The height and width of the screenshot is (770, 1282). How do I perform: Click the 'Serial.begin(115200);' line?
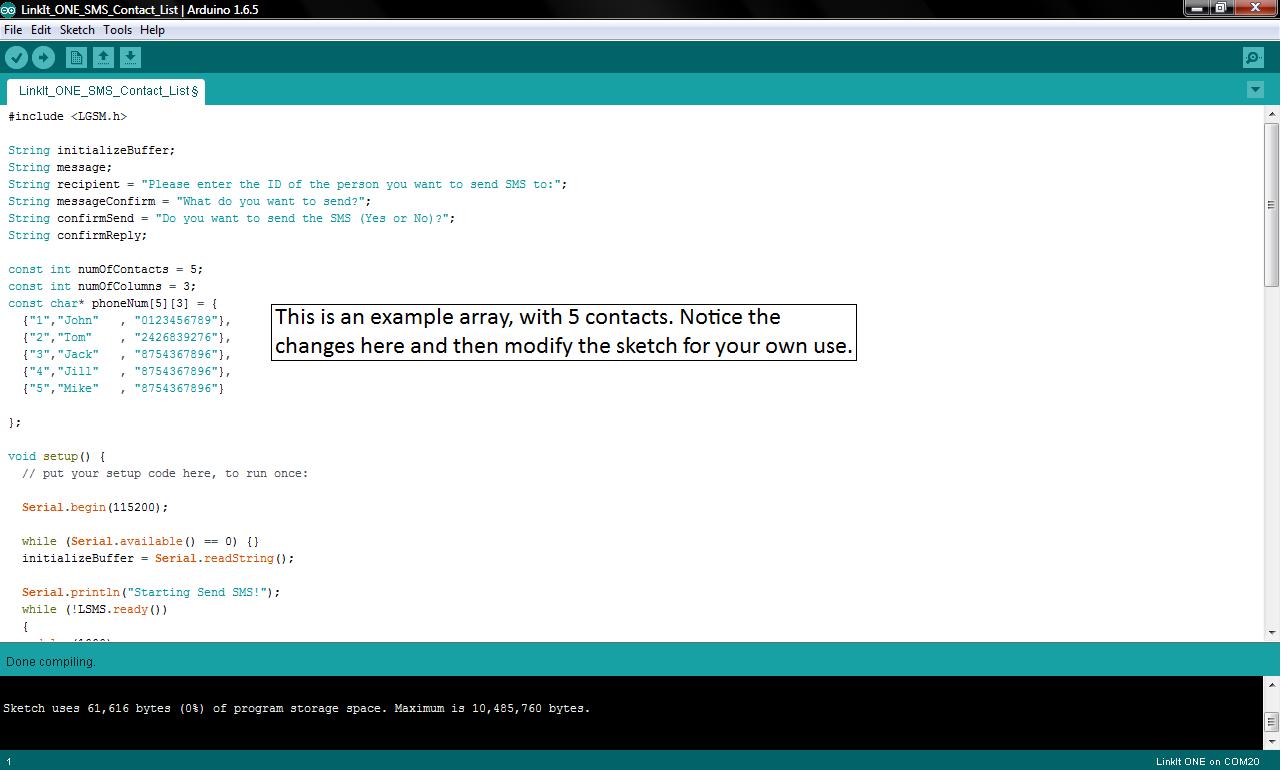coord(95,507)
